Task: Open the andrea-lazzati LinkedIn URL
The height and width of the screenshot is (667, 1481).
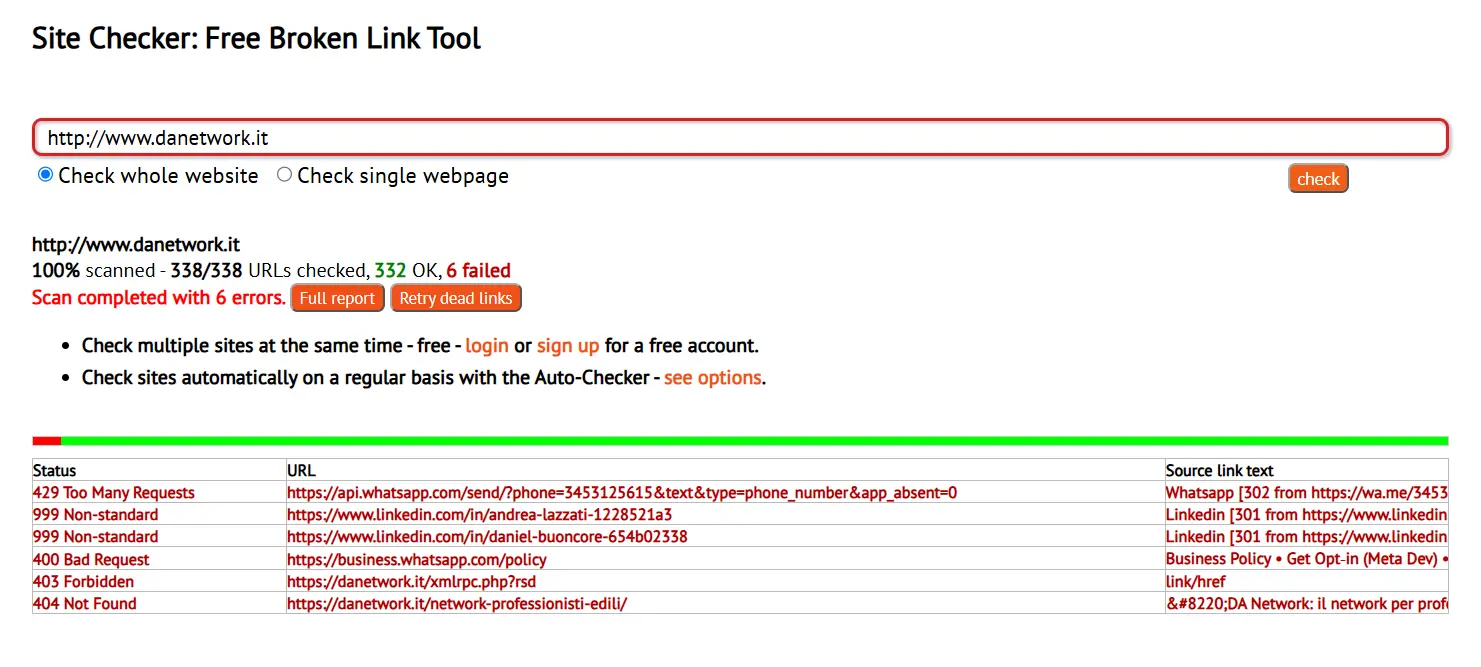Action: point(479,515)
